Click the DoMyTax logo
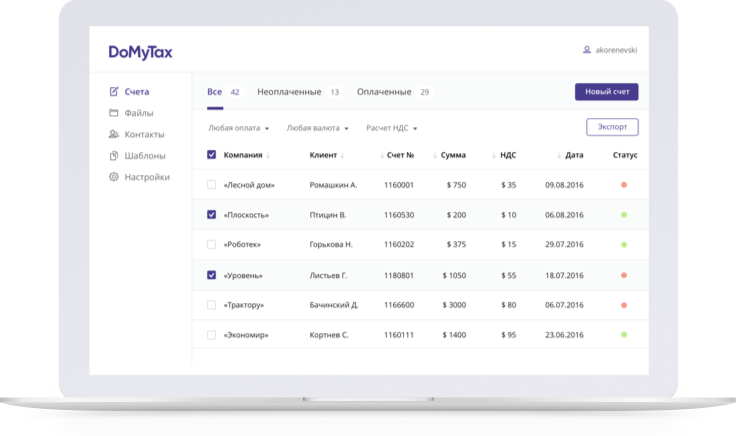This screenshot has height=436, width=736. [x=140, y=52]
